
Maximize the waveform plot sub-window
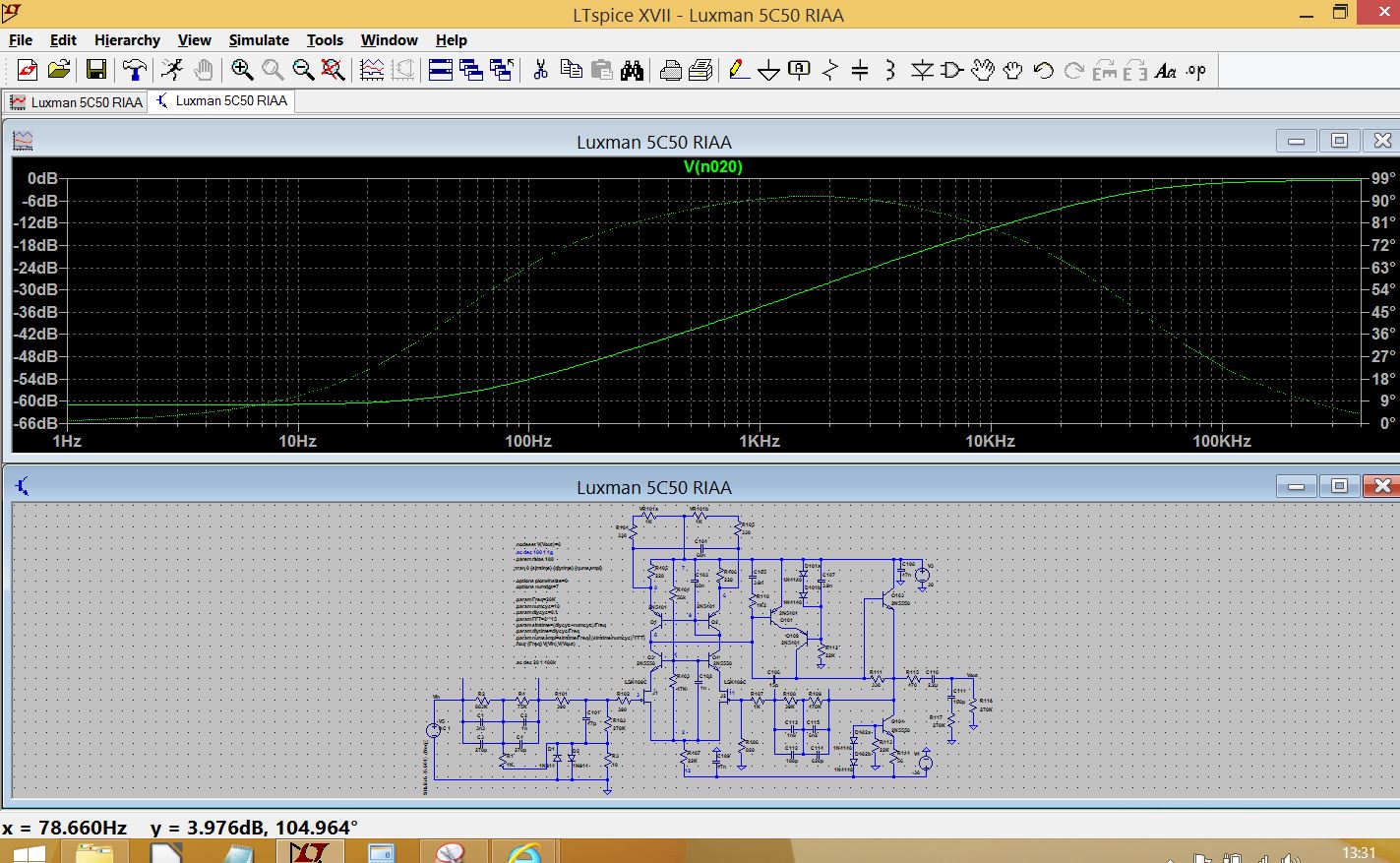point(1339,141)
